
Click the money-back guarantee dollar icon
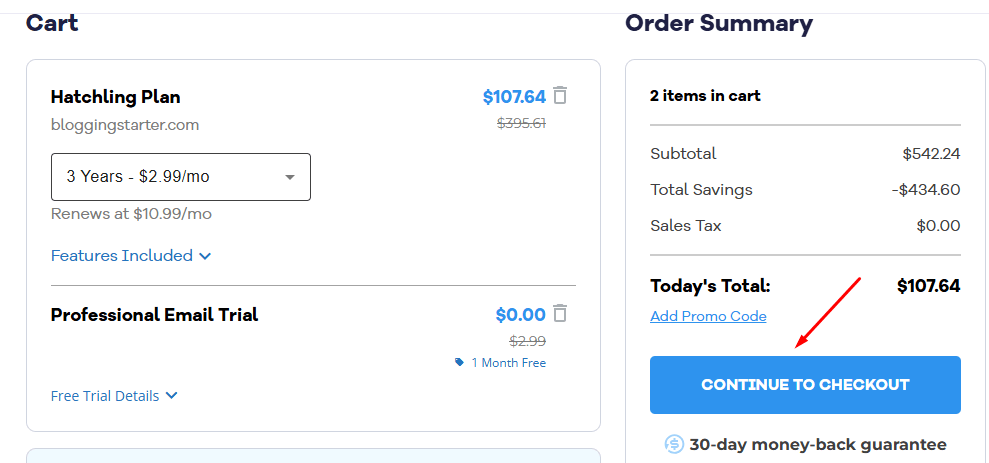[674, 445]
